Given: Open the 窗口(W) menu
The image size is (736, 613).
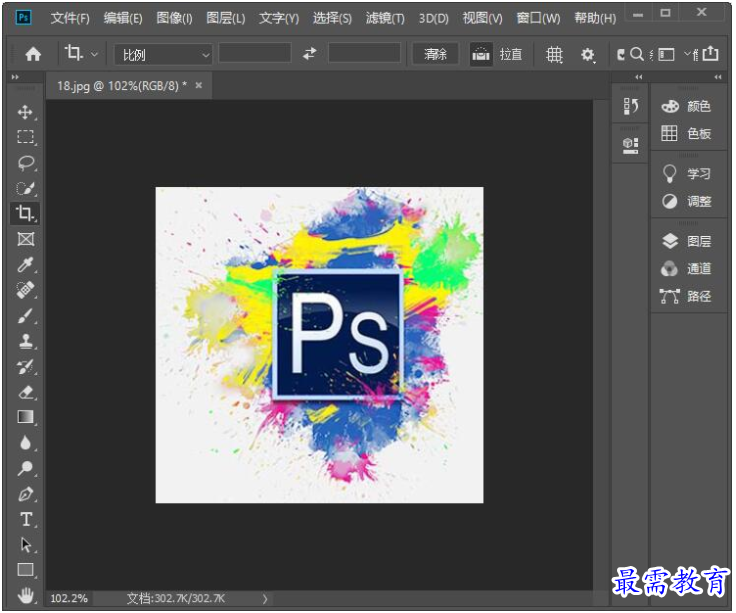Looking at the screenshot, I should [538, 18].
